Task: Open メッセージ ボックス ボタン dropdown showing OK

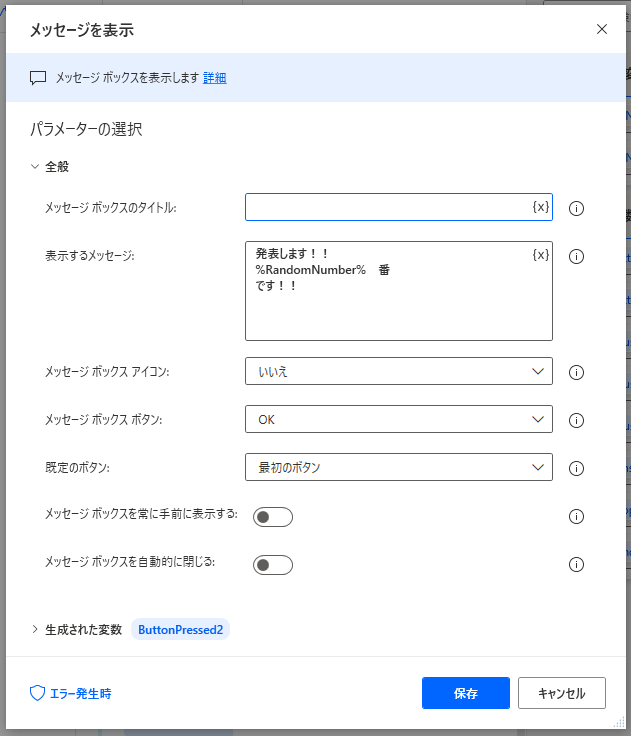Action: pyautogui.click(x=398, y=419)
